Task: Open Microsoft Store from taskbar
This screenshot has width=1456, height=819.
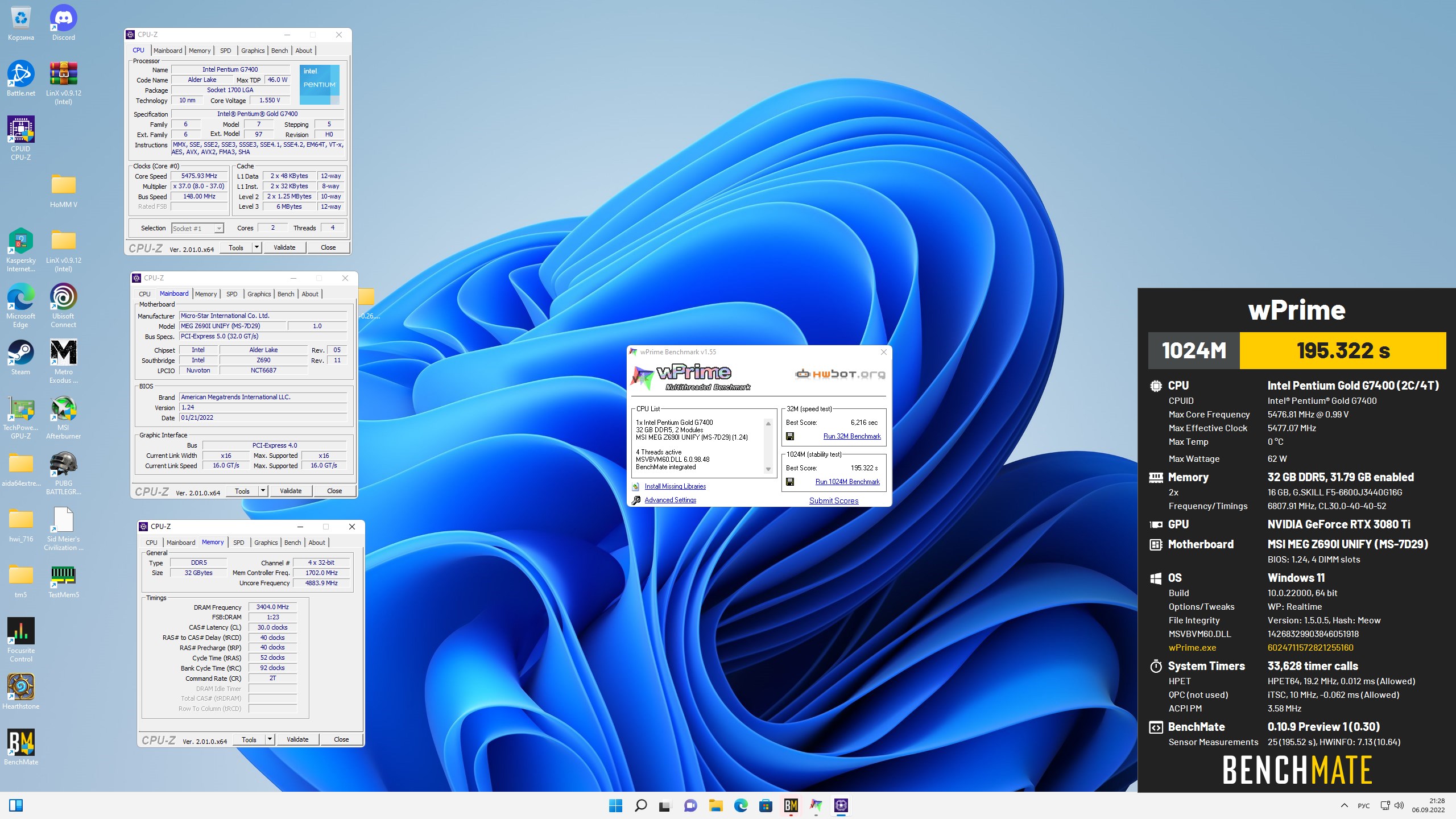Action: pos(766,805)
